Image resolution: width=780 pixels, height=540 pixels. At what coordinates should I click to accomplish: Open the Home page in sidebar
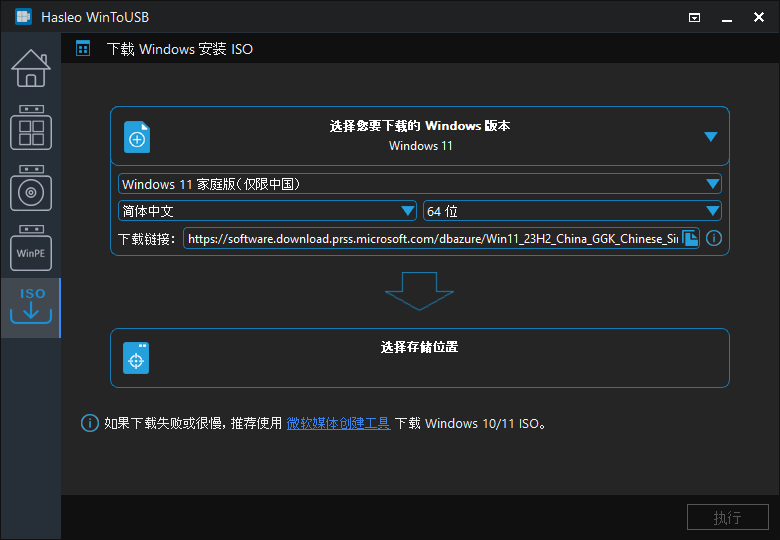point(31,68)
